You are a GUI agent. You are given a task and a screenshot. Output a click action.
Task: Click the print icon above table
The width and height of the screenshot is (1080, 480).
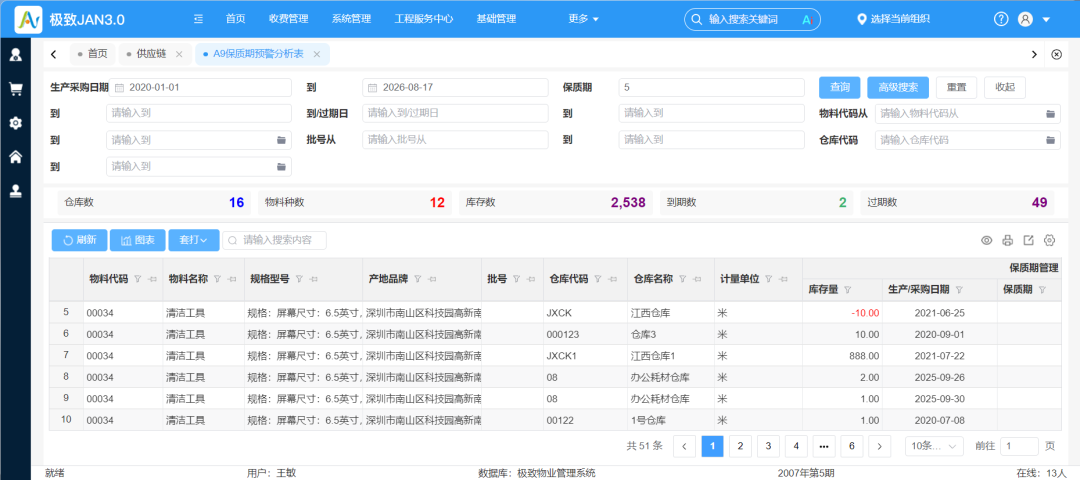click(1008, 240)
